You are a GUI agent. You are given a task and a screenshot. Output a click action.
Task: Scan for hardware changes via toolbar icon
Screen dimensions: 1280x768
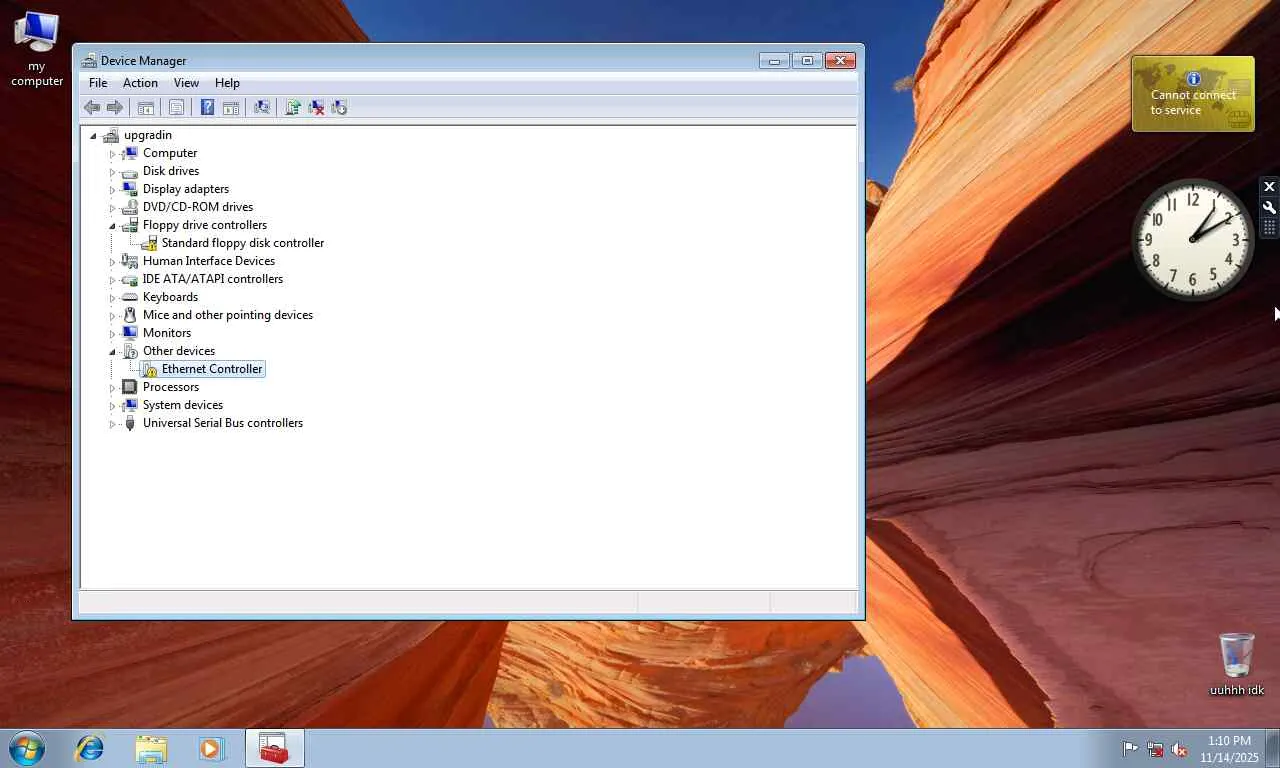click(x=262, y=107)
